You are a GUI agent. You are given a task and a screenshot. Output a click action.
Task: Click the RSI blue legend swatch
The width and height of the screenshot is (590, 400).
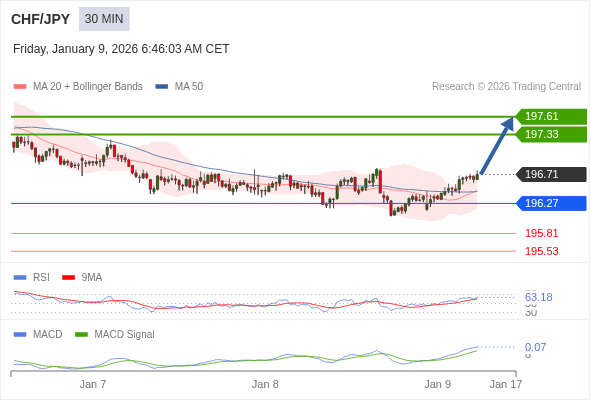20,278
